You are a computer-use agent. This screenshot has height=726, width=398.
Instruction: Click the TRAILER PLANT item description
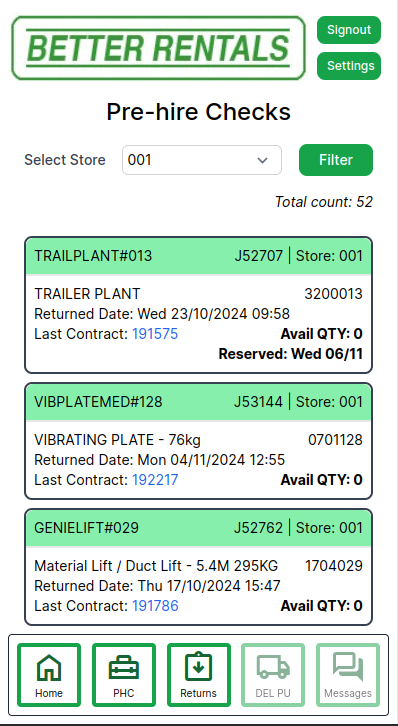(87, 294)
